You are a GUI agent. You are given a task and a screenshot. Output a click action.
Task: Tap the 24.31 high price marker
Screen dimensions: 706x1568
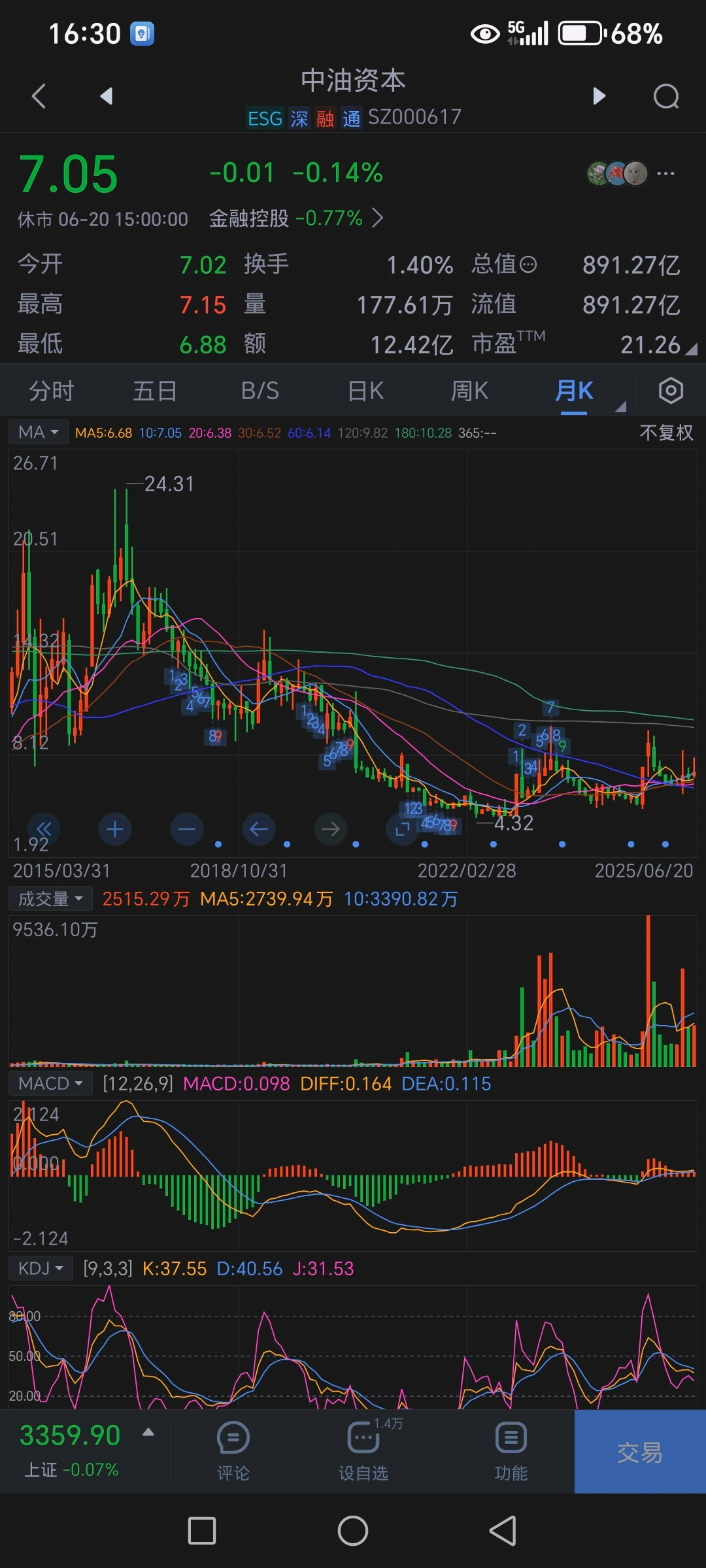pyautogui.click(x=169, y=484)
